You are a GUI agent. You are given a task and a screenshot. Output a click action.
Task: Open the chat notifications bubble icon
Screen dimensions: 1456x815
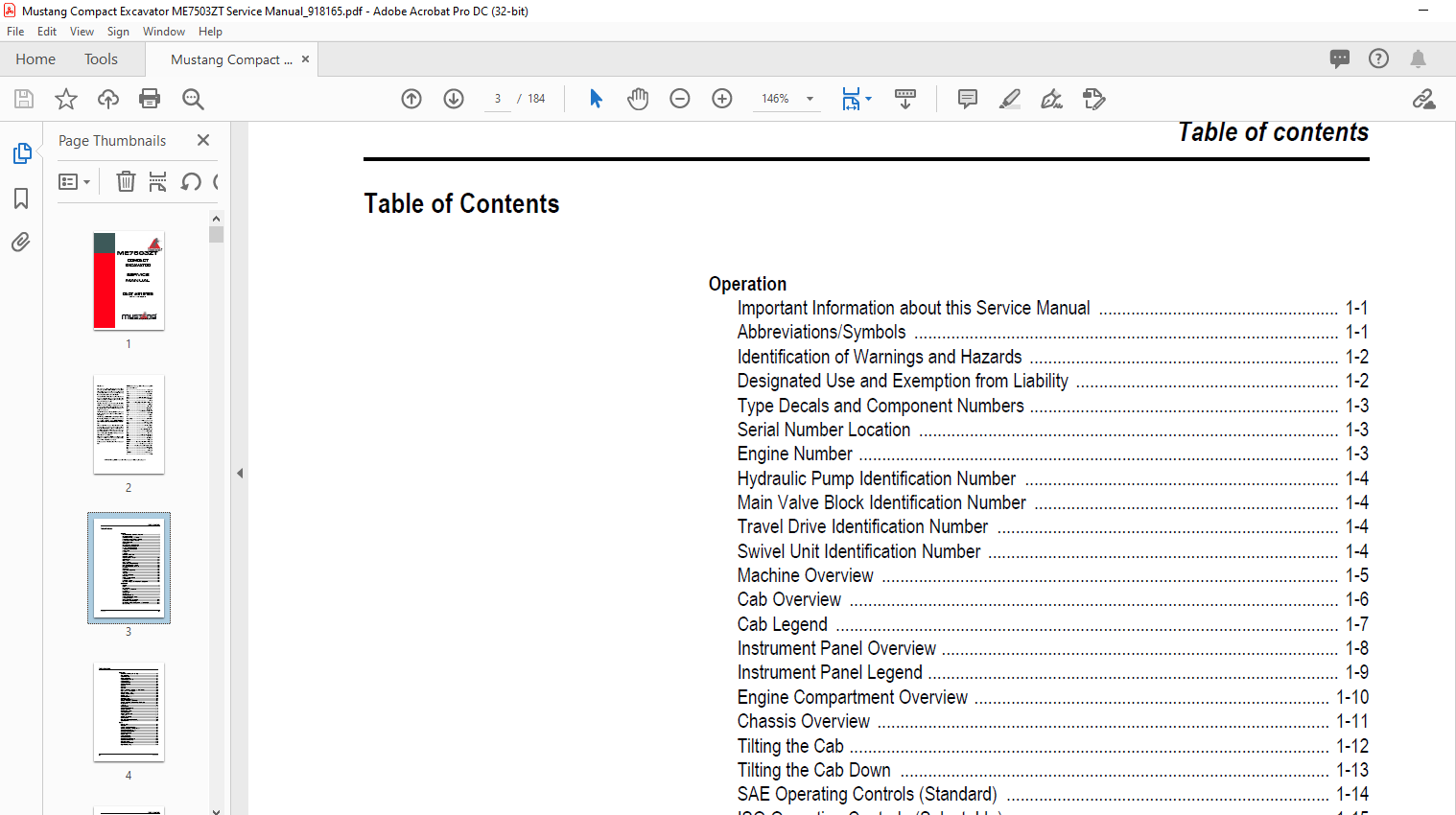click(1340, 58)
